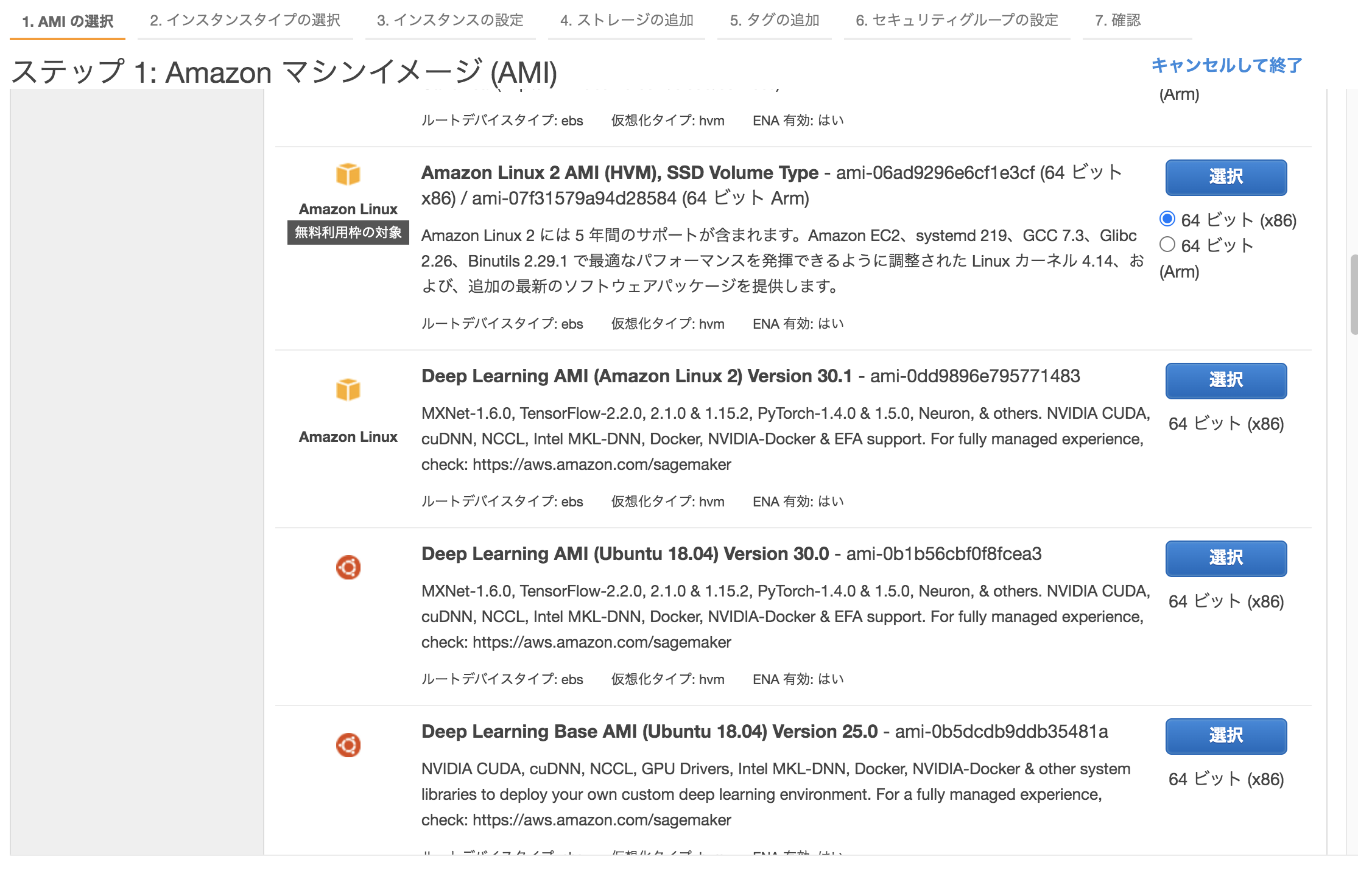The image size is (1358, 896).
Task: Click the Ubuntu logo for Deep Learning AMI Version 30.0
Action: pyautogui.click(x=348, y=567)
